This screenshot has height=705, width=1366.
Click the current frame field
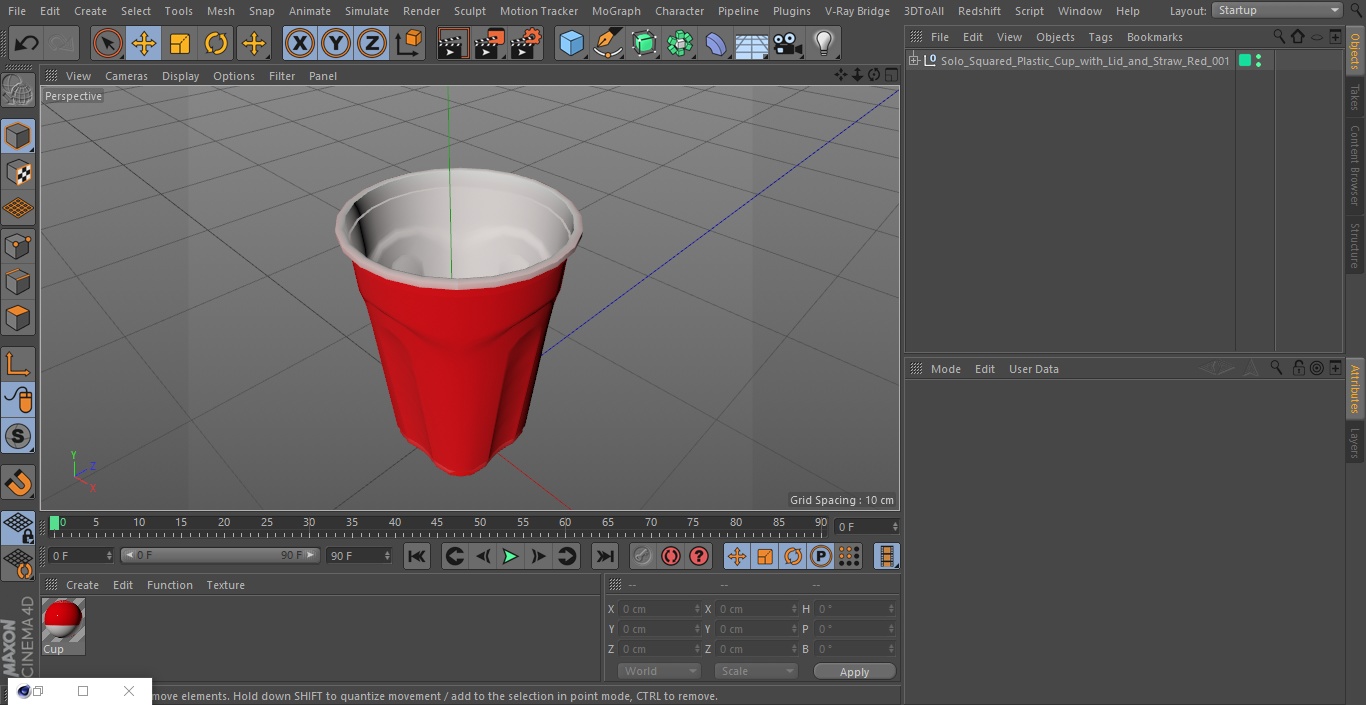pyautogui.click(x=867, y=526)
